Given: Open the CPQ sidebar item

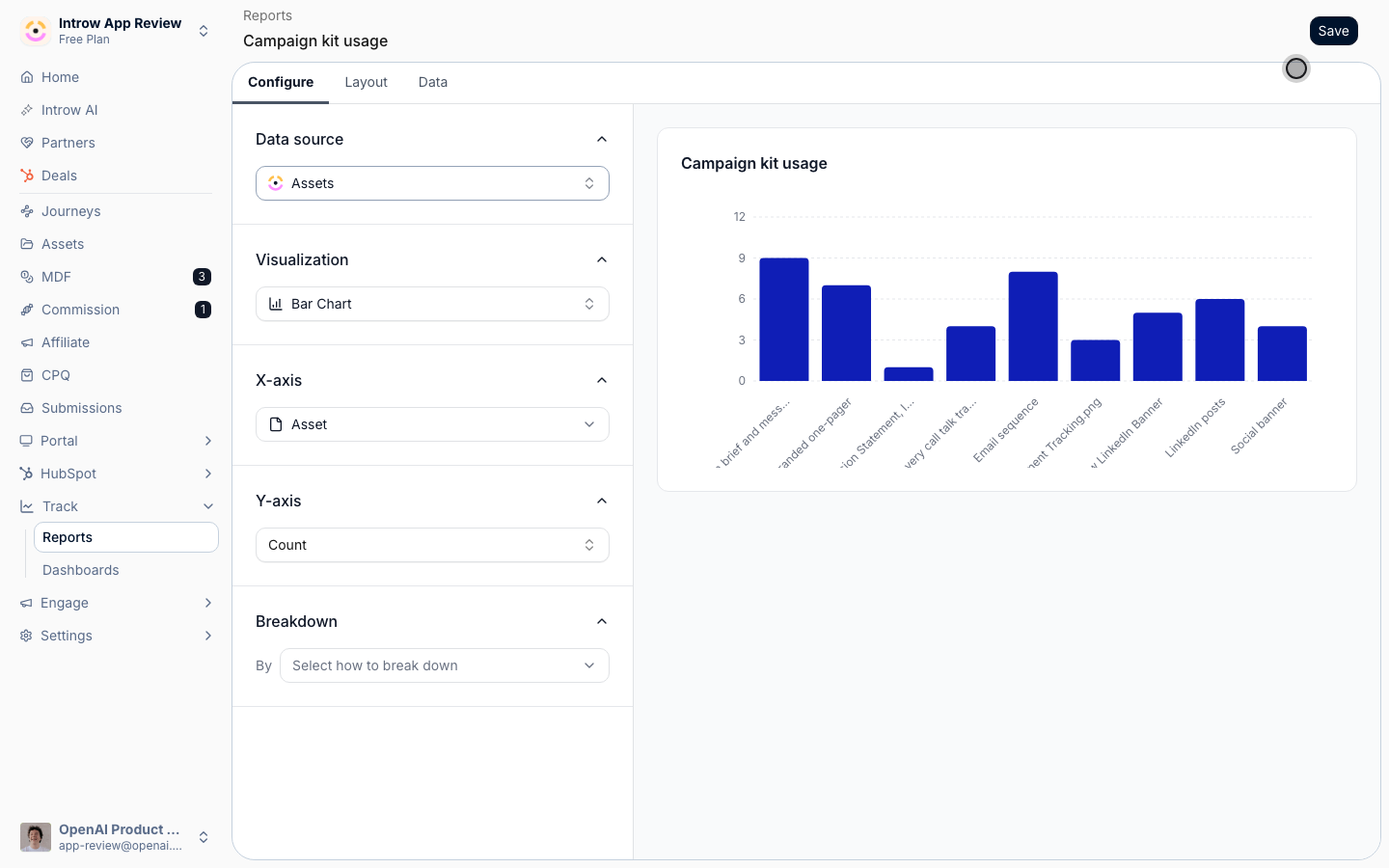Looking at the screenshot, I should (116, 375).
